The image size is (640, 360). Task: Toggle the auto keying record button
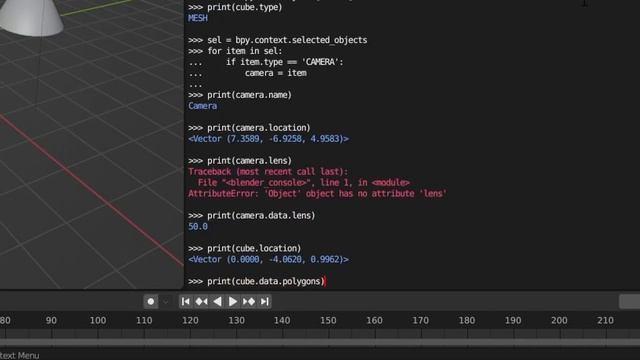(151, 302)
